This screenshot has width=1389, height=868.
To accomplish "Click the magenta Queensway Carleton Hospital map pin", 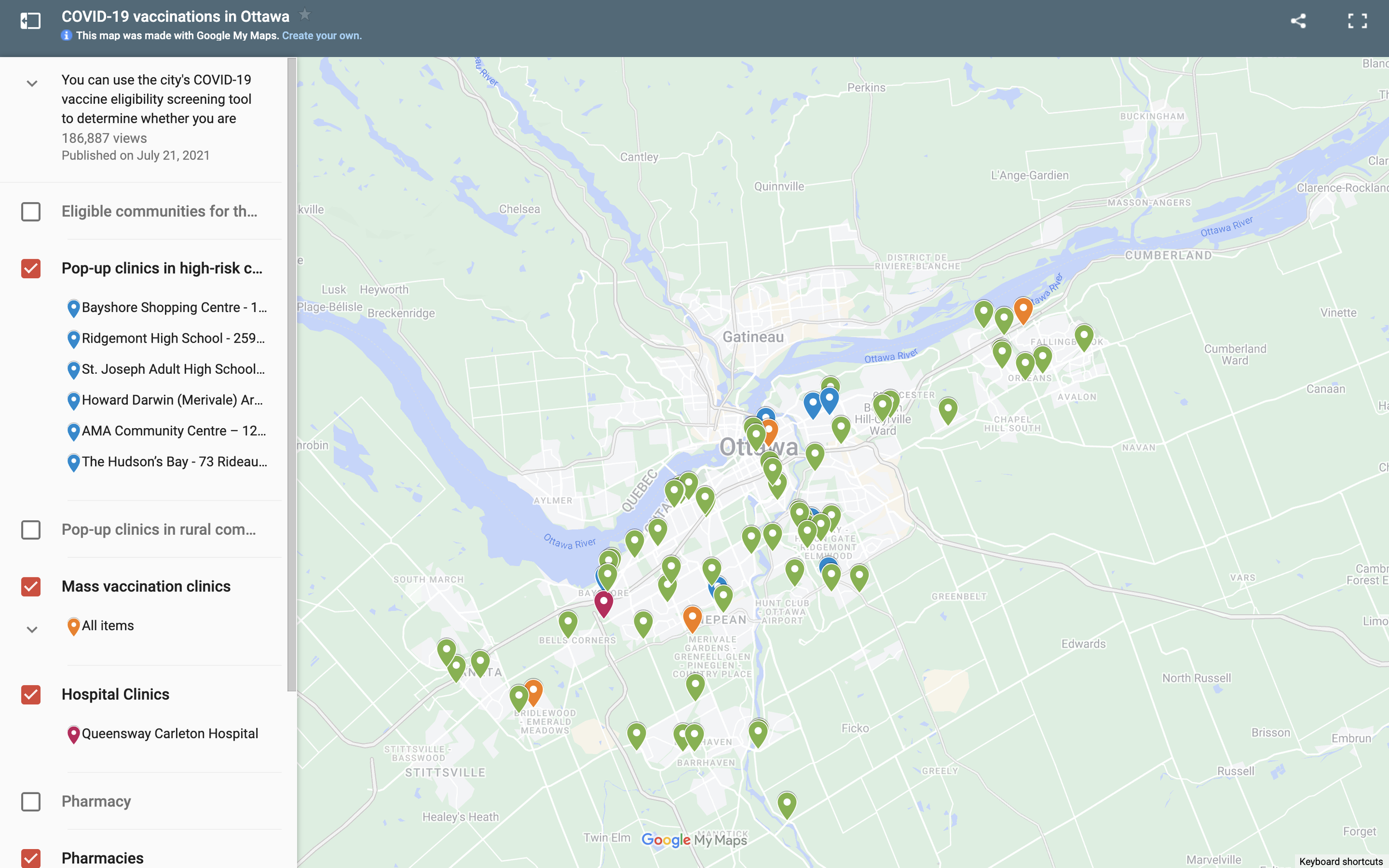I will [x=603, y=602].
